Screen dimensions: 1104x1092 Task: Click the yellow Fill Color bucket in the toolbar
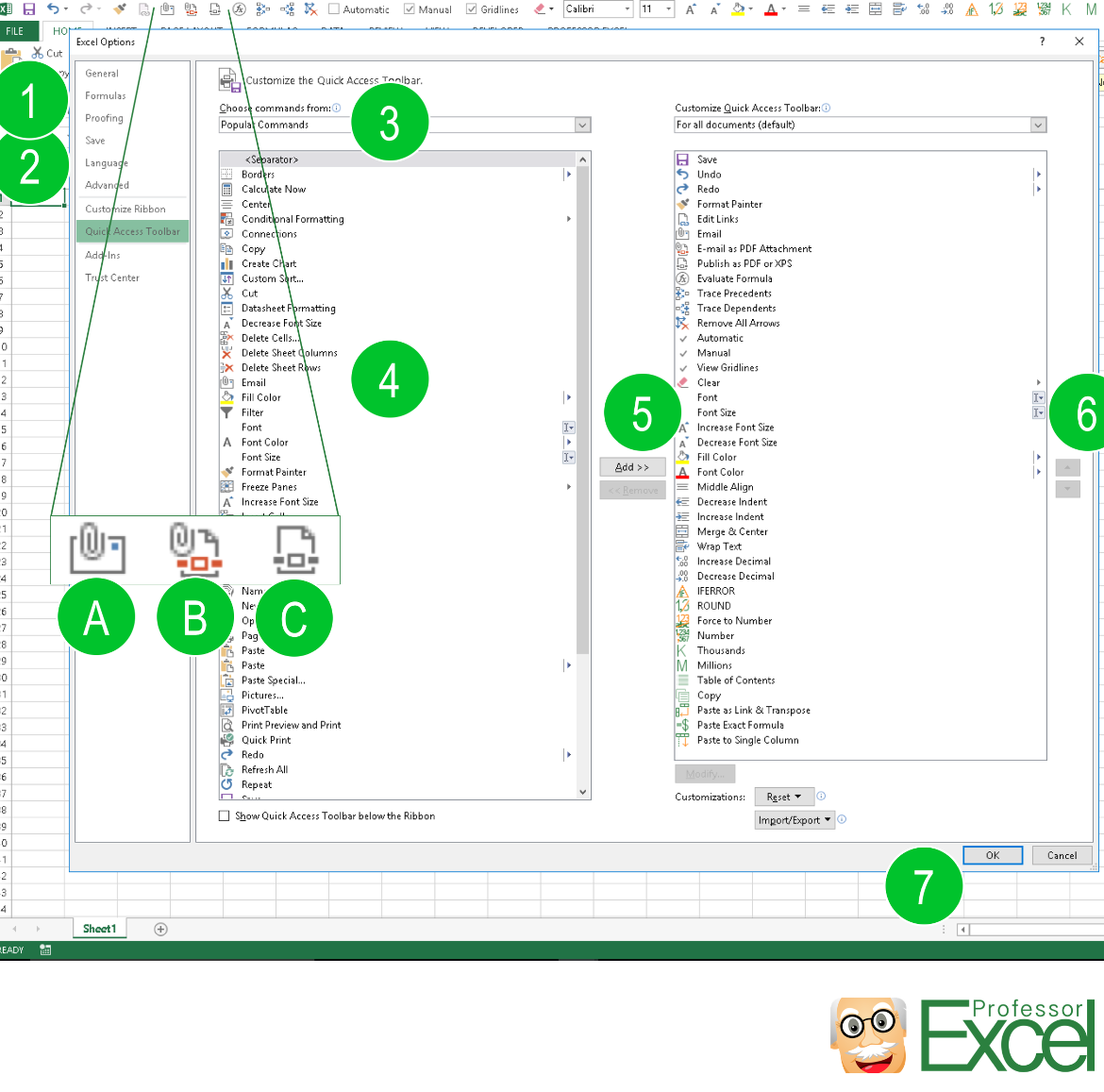point(737,9)
